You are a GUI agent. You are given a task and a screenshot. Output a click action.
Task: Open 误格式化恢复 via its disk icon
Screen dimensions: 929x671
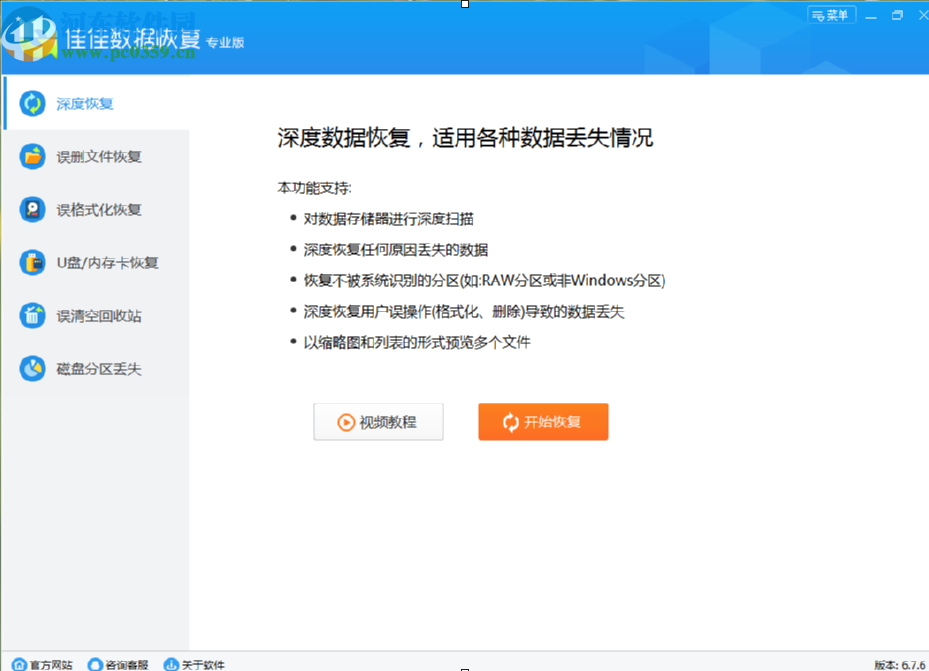pyautogui.click(x=31, y=209)
